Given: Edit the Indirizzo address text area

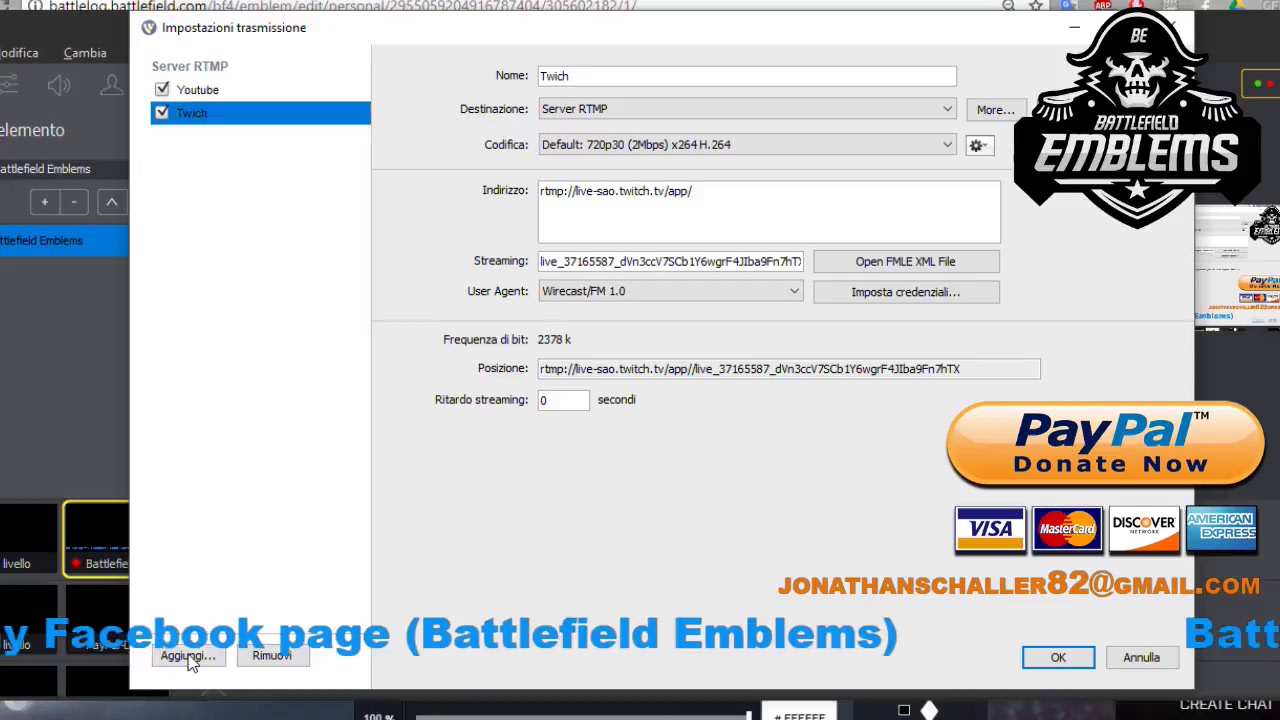Looking at the screenshot, I should tap(769, 212).
